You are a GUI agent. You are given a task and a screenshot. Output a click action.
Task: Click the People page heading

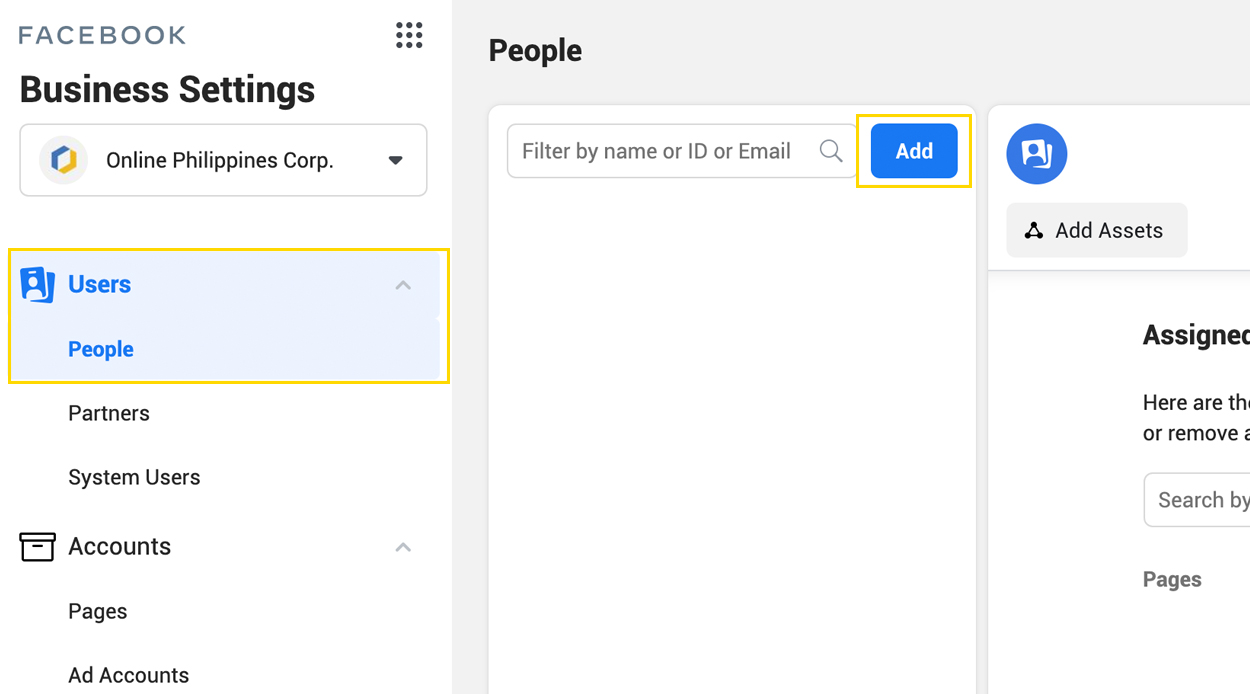click(x=535, y=50)
